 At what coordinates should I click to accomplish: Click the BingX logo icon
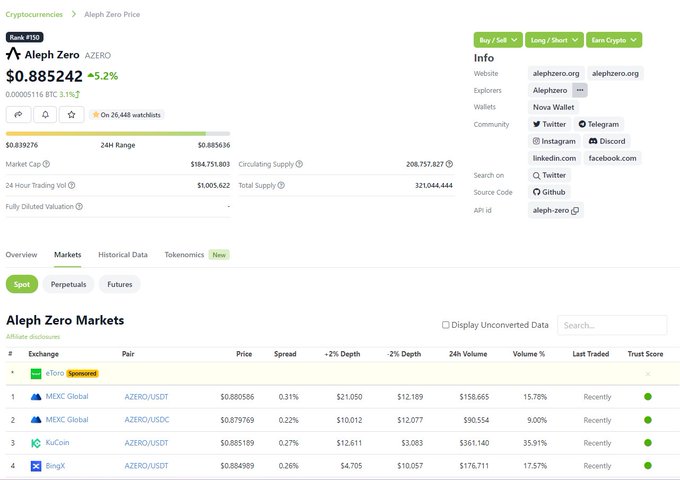pyautogui.click(x=36, y=466)
